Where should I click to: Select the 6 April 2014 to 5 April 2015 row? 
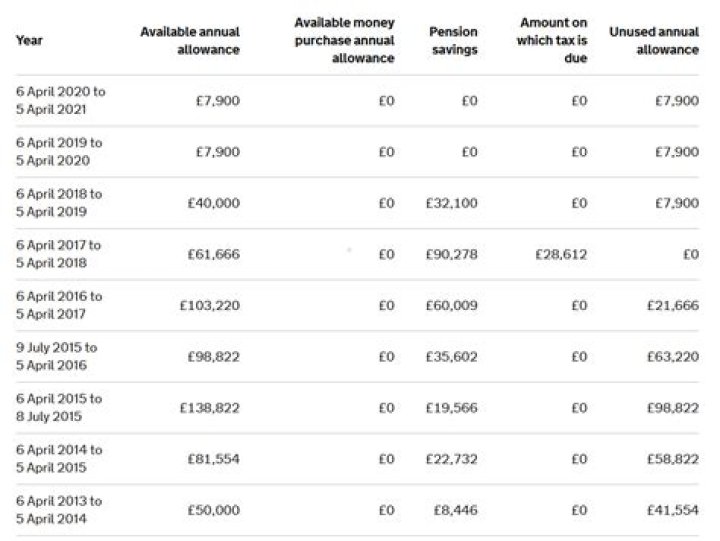point(357,459)
